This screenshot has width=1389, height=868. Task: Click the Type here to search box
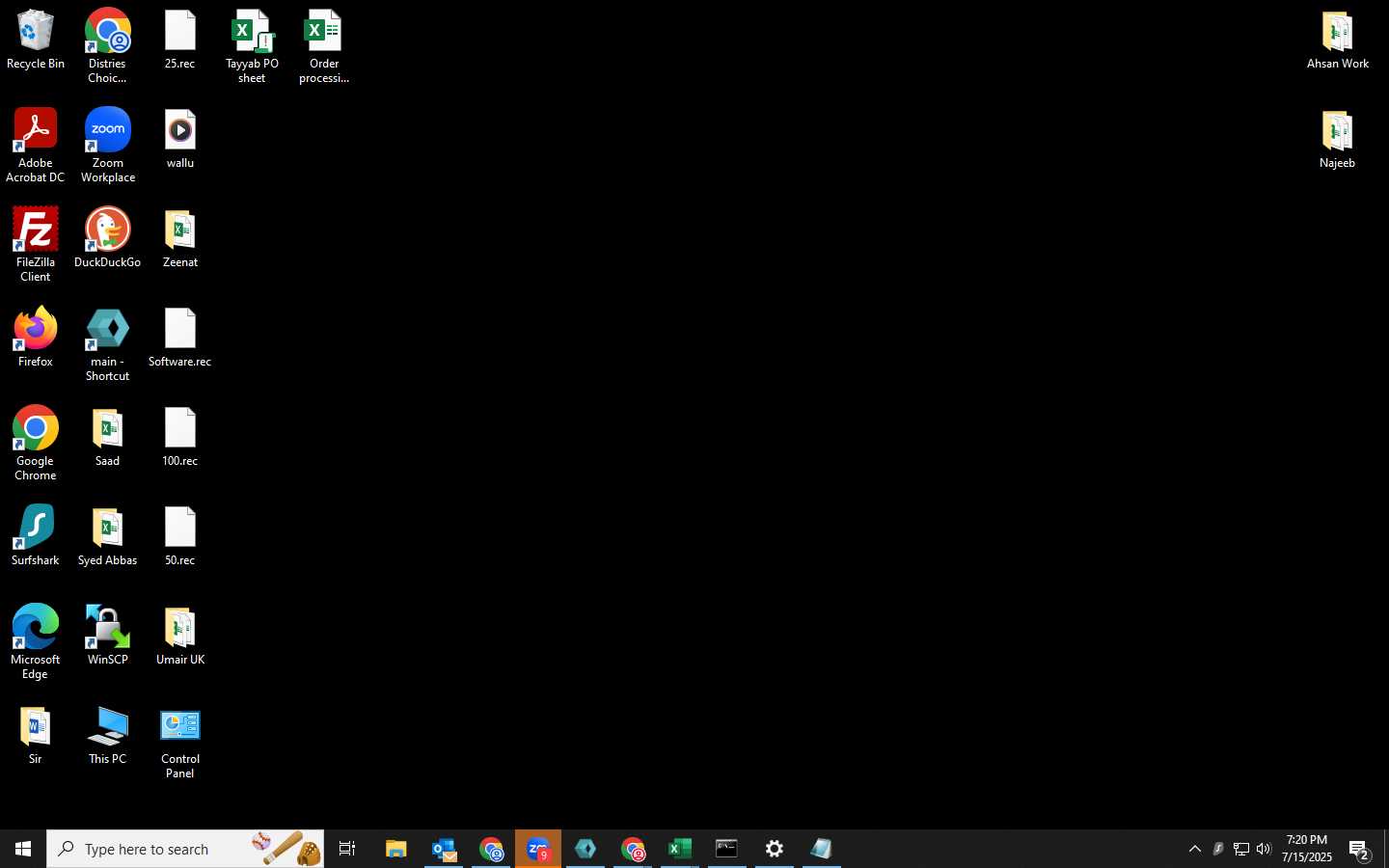point(185,849)
